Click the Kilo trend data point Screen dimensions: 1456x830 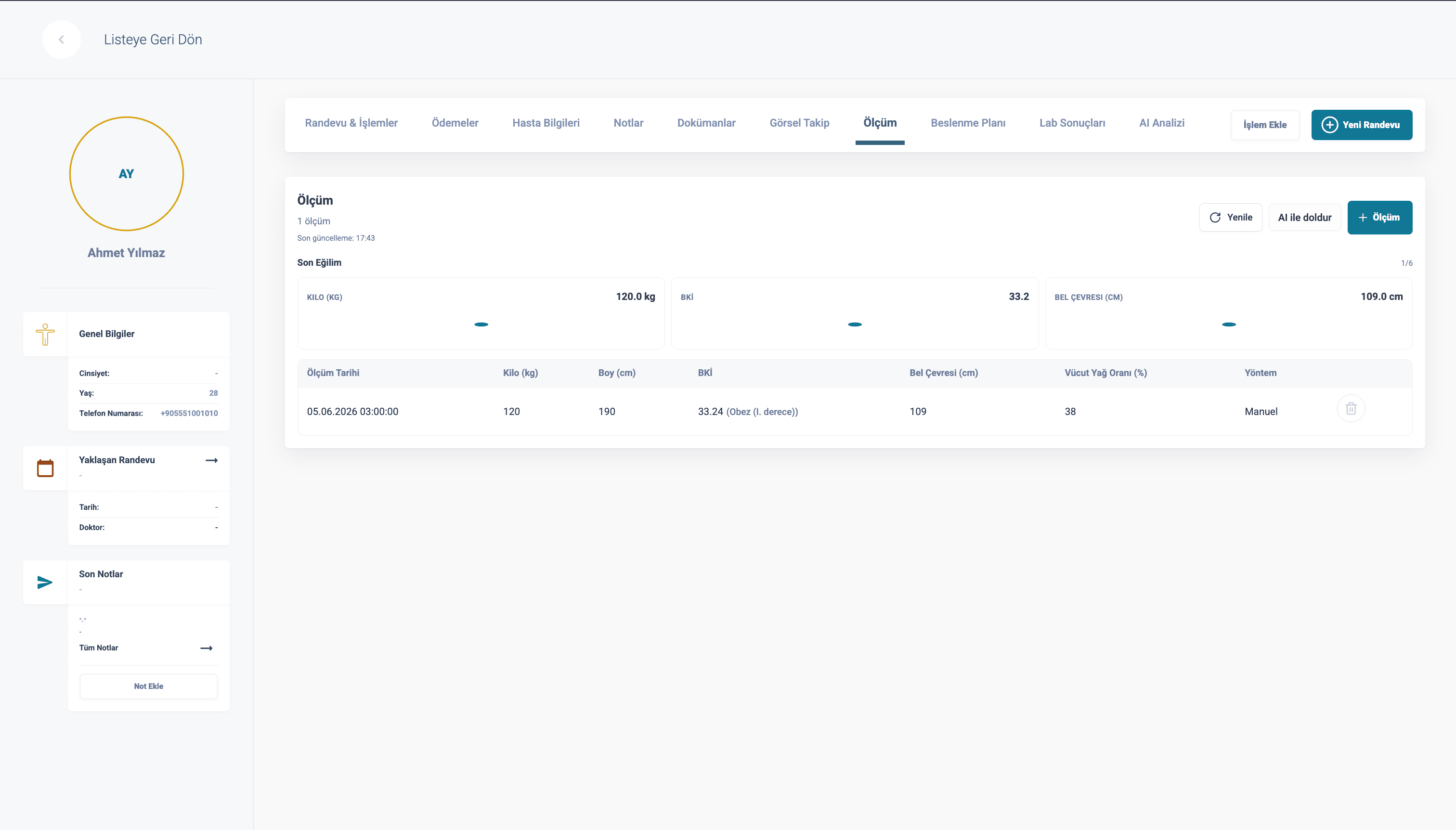pyautogui.click(x=481, y=324)
